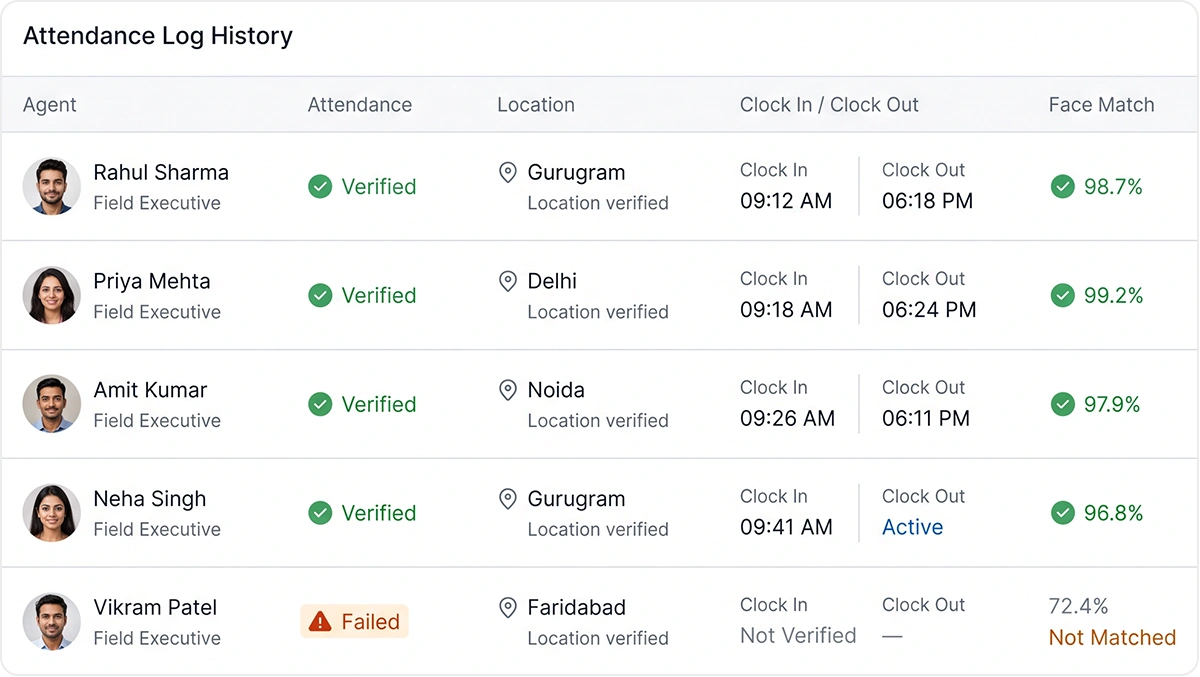
Task: Click the check icon next to 96.8%
Action: click(1063, 513)
